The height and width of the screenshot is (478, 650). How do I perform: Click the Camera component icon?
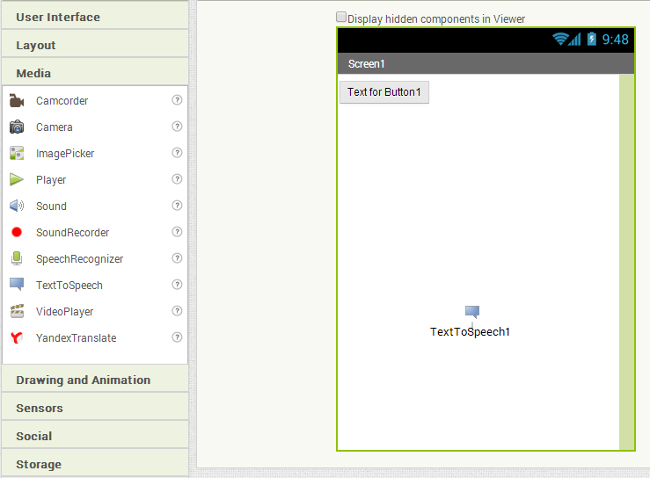[x=17, y=127]
